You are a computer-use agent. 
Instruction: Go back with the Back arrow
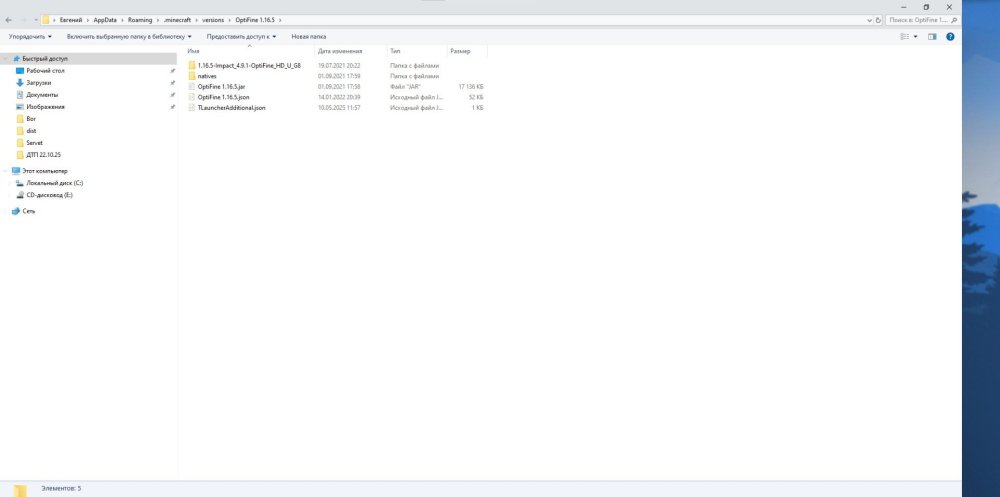(x=8, y=20)
